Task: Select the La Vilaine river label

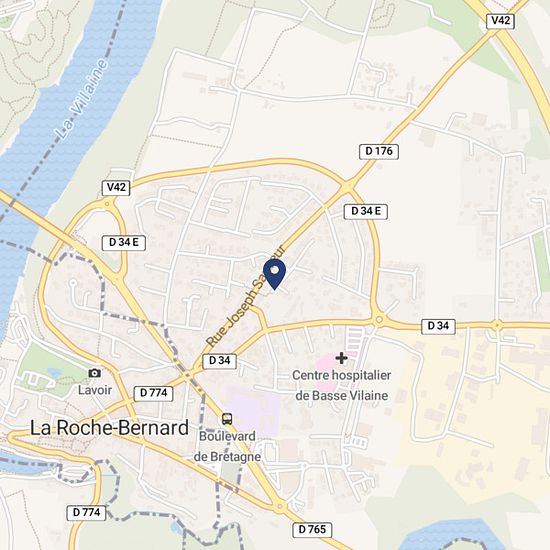Action: (x=82, y=99)
